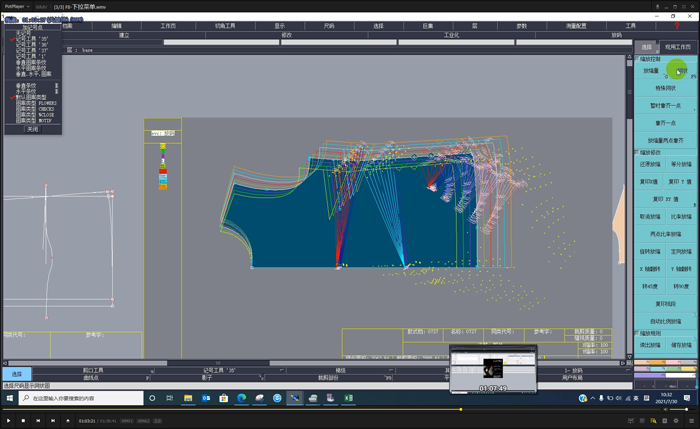The image size is (700, 429).
Task: Click the 储存放缩 button
Action: (681, 345)
